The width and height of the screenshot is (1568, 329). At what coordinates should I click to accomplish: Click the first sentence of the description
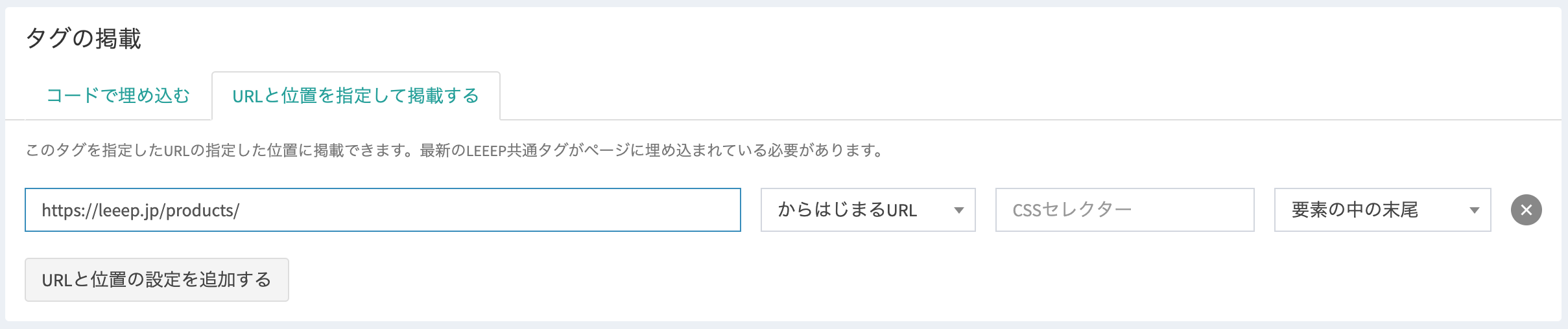click(220, 150)
